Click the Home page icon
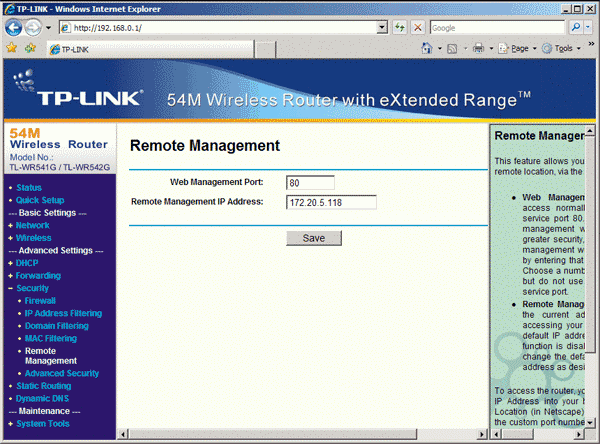Image resolution: width=600 pixels, height=444 pixels. [x=427, y=48]
